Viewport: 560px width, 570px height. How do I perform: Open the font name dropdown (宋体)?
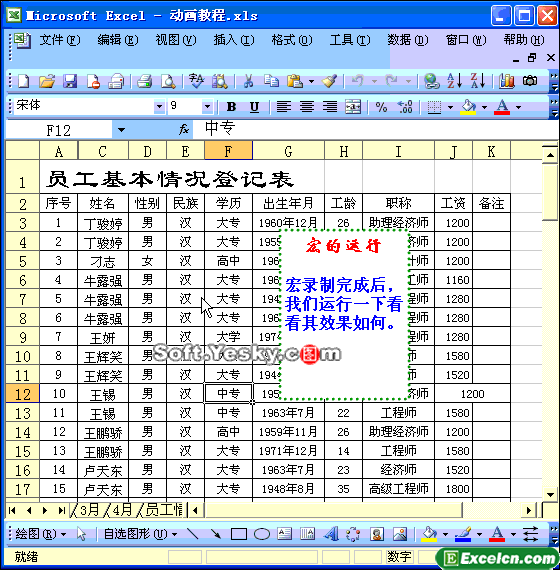click(159, 107)
